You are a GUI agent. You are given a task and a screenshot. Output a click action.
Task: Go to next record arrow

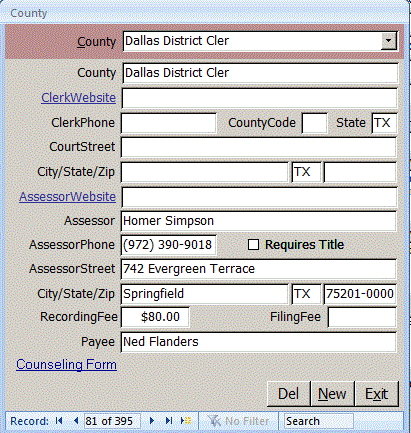pos(152,421)
